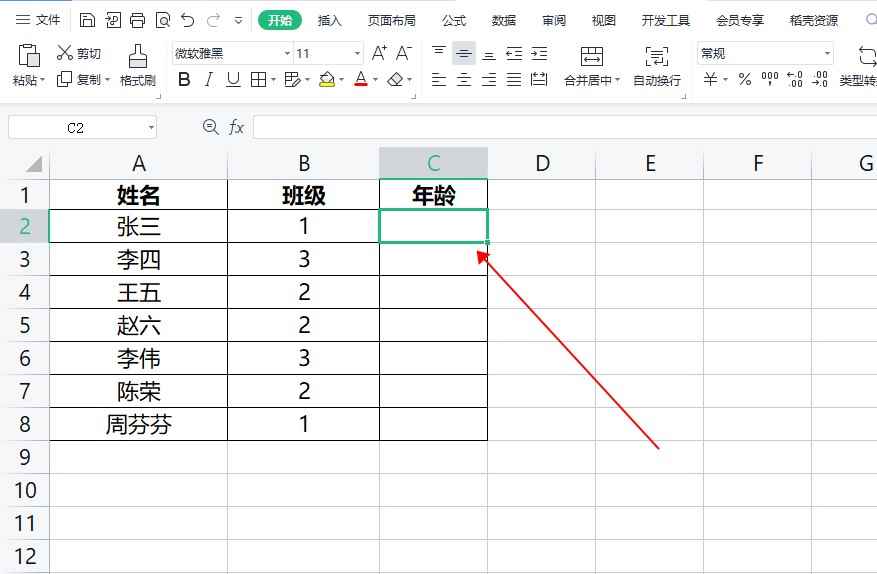Apply thousands separator format

(x=770, y=79)
